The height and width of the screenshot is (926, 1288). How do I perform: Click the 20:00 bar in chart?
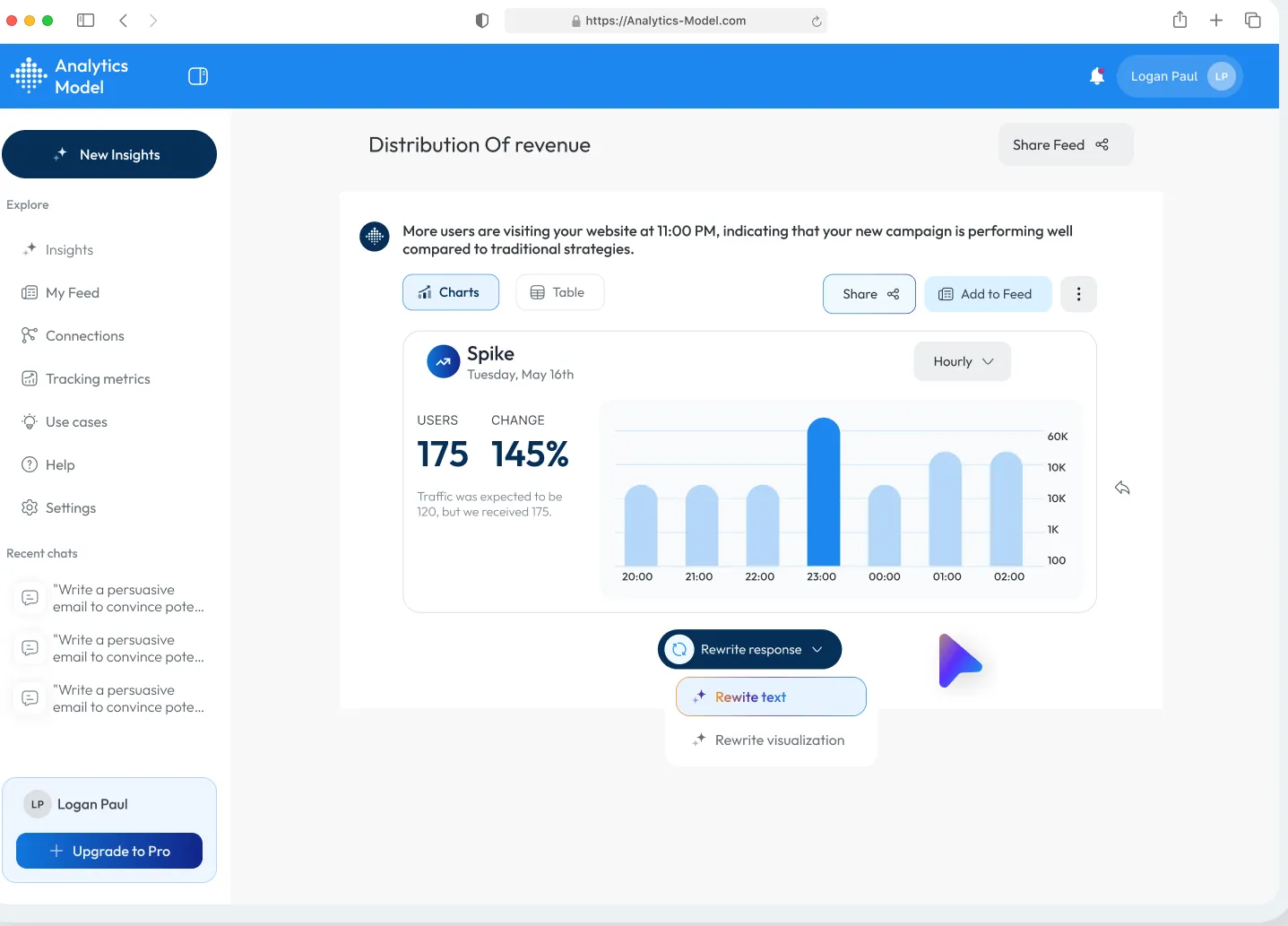coord(640,525)
